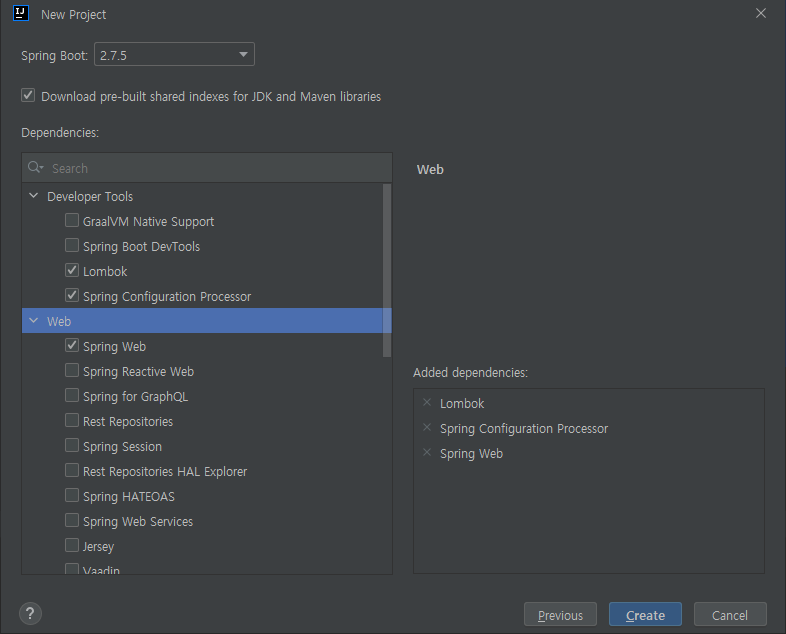This screenshot has width=786, height=634.
Task: Enable the Jersey checkbox
Action: [x=72, y=545]
